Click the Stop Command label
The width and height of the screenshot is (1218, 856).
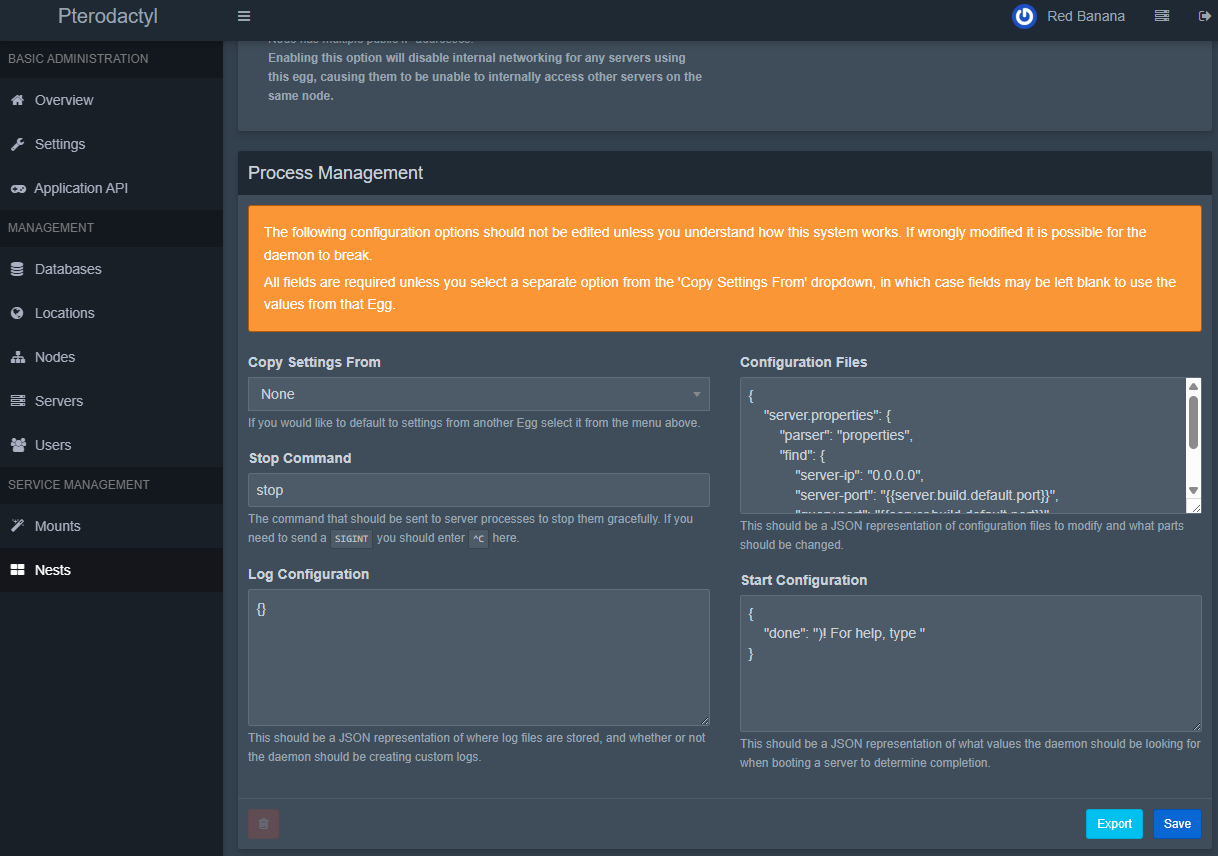click(x=299, y=458)
